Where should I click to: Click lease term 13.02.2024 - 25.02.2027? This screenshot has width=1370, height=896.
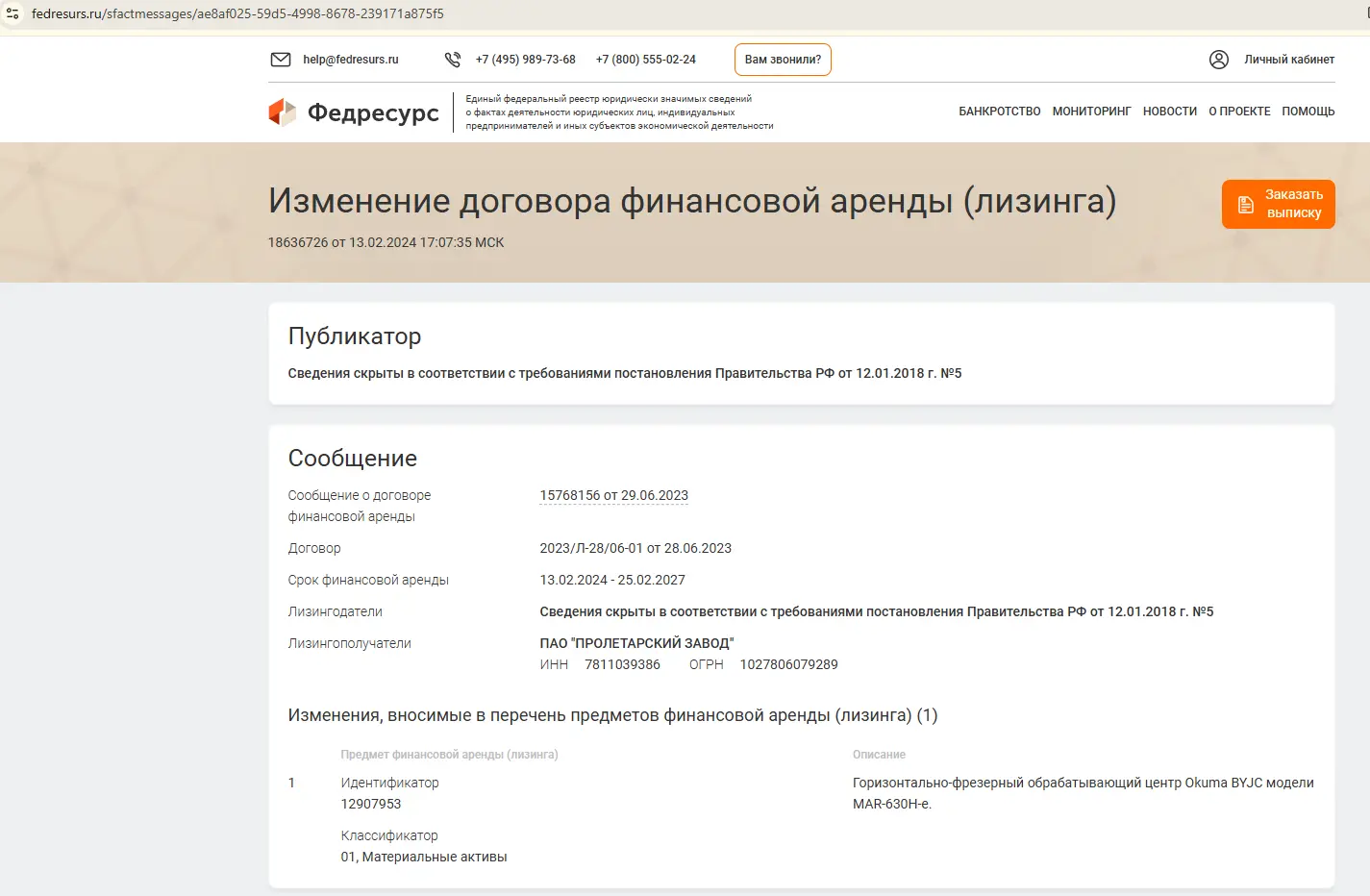pos(612,580)
